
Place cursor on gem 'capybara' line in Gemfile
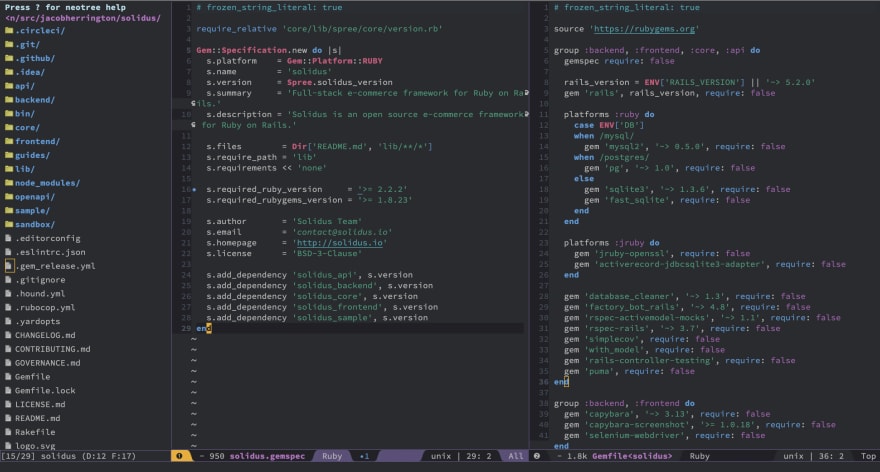pyautogui.click(x=667, y=414)
